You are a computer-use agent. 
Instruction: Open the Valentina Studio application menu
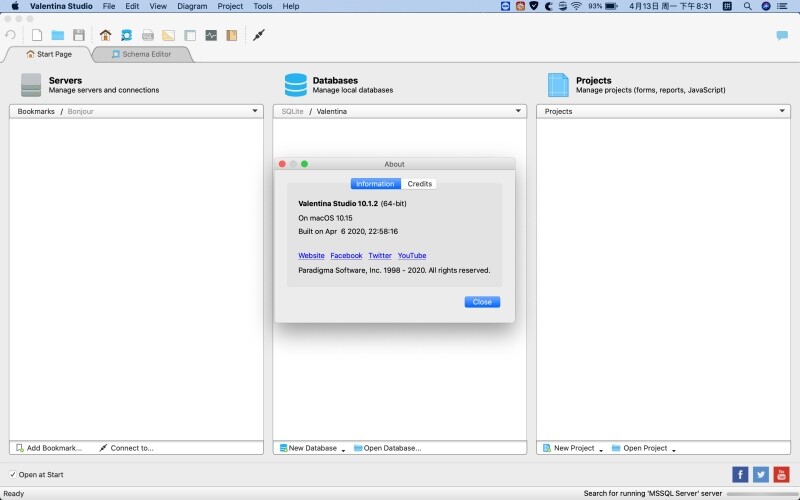point(61,6)
